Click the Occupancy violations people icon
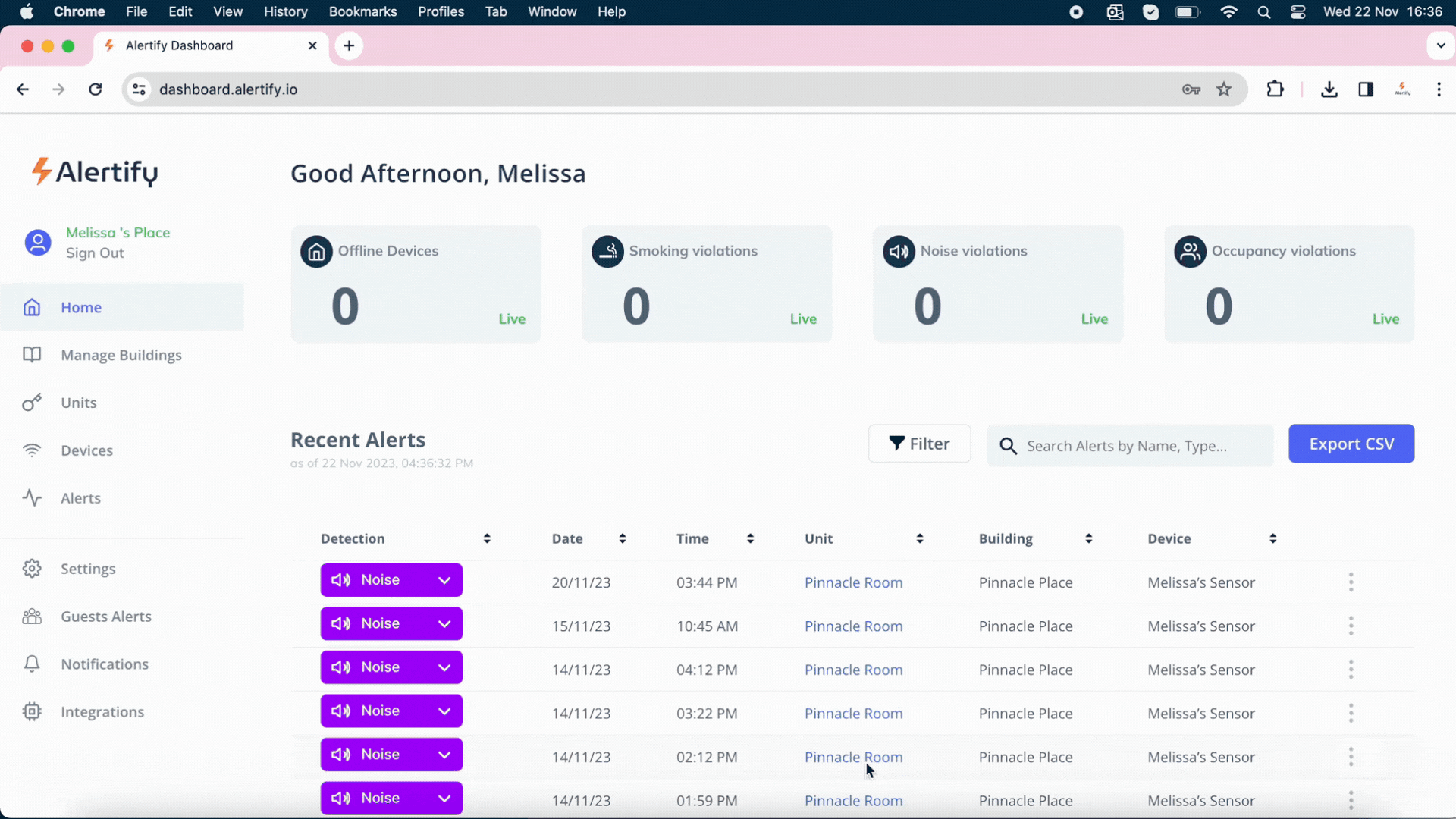 [1190, 252]
